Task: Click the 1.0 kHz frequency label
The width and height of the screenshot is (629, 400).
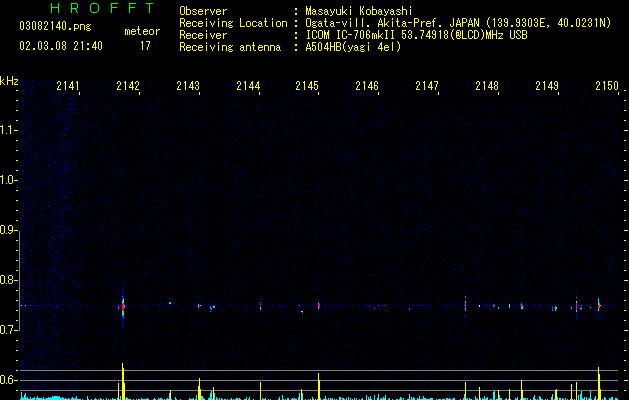Action: point(8,180)
